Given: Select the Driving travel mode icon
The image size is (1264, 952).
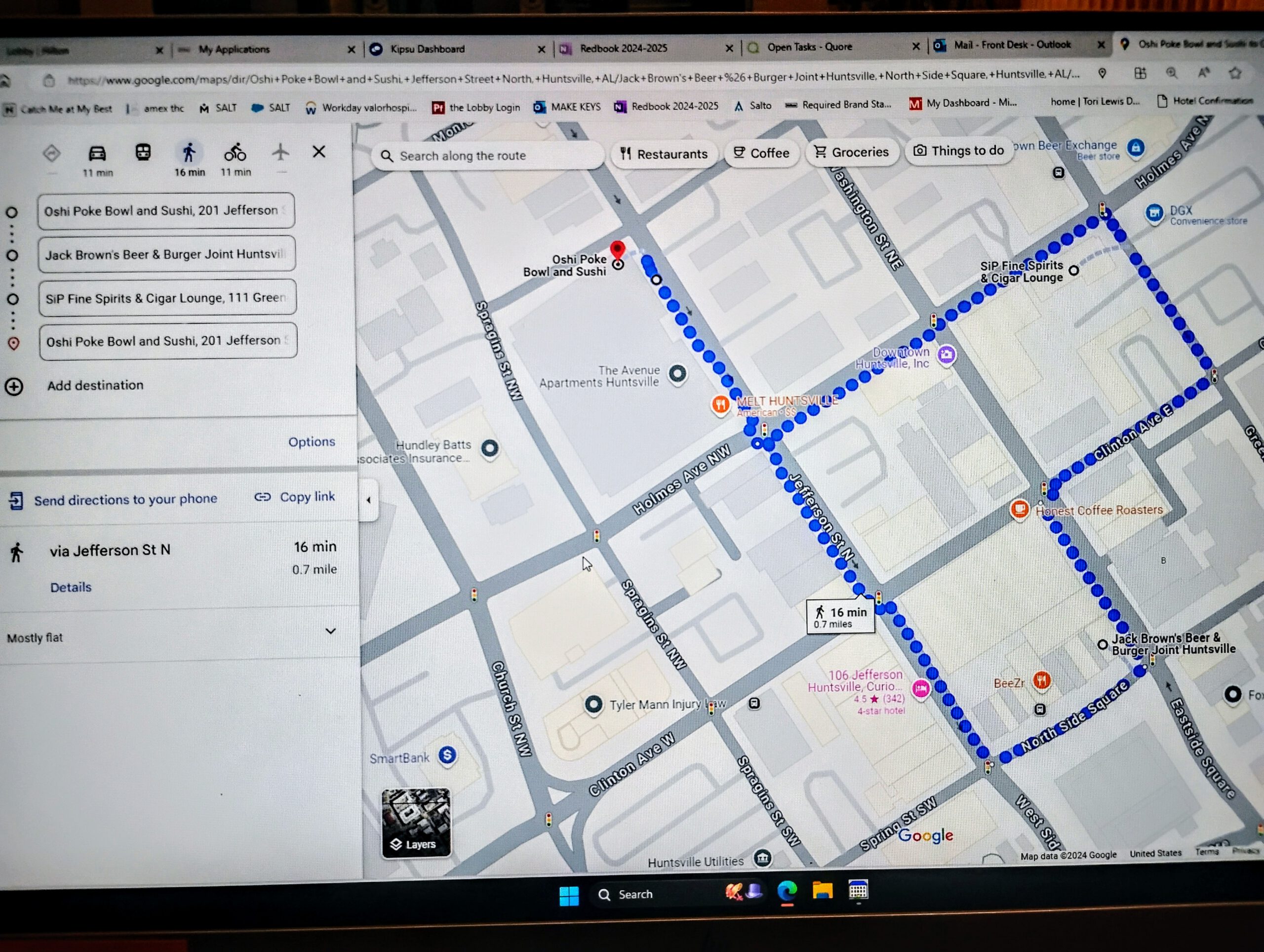Looking at the screenshot, I should pyautogui.click(x=97, y=153).
